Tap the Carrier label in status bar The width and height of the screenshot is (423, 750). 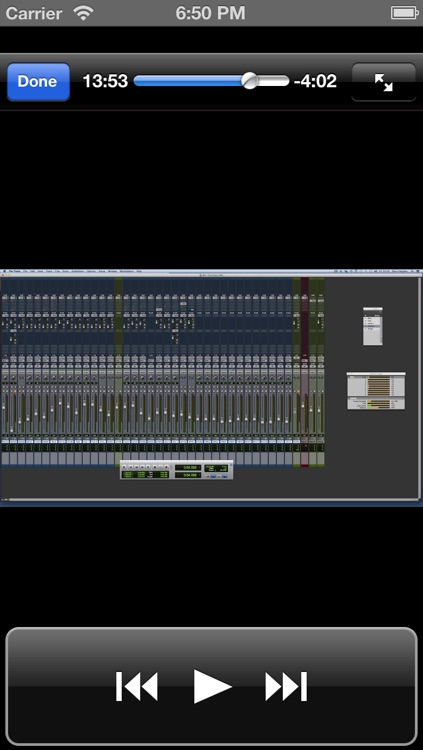click(34, 13)
